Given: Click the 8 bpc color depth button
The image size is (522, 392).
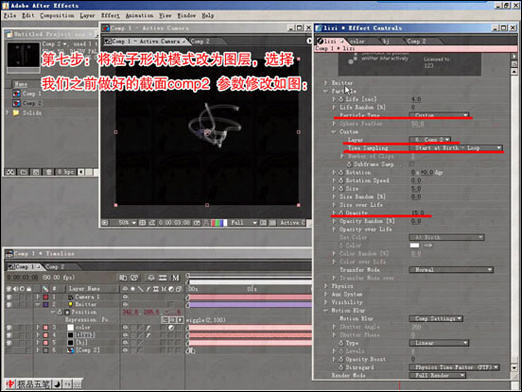Looking at the screenshot, I should pos(65,172).
